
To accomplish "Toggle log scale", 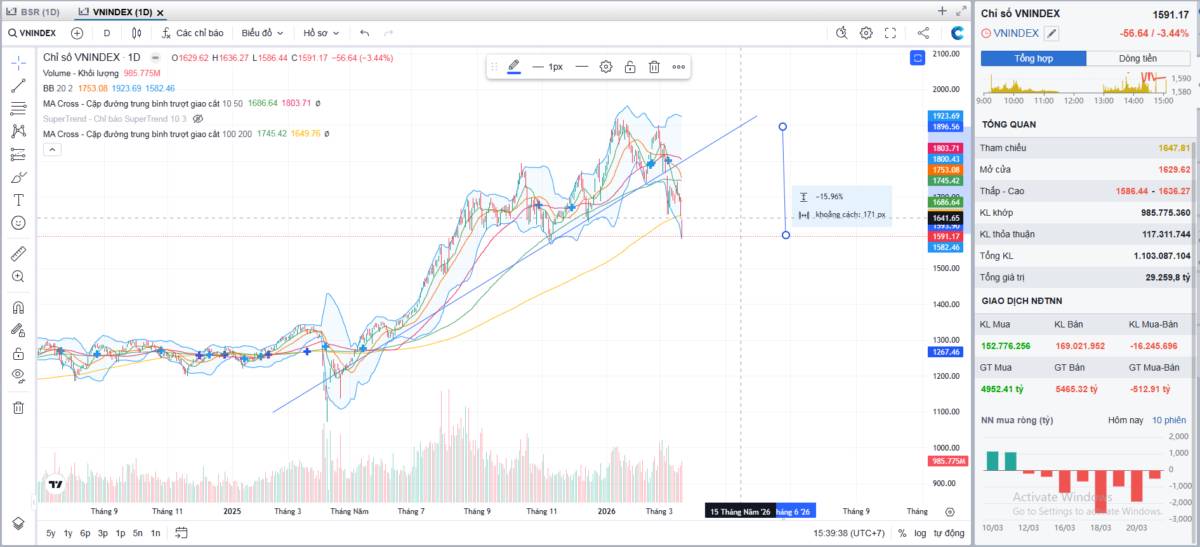I will click(x=920, y=533).
